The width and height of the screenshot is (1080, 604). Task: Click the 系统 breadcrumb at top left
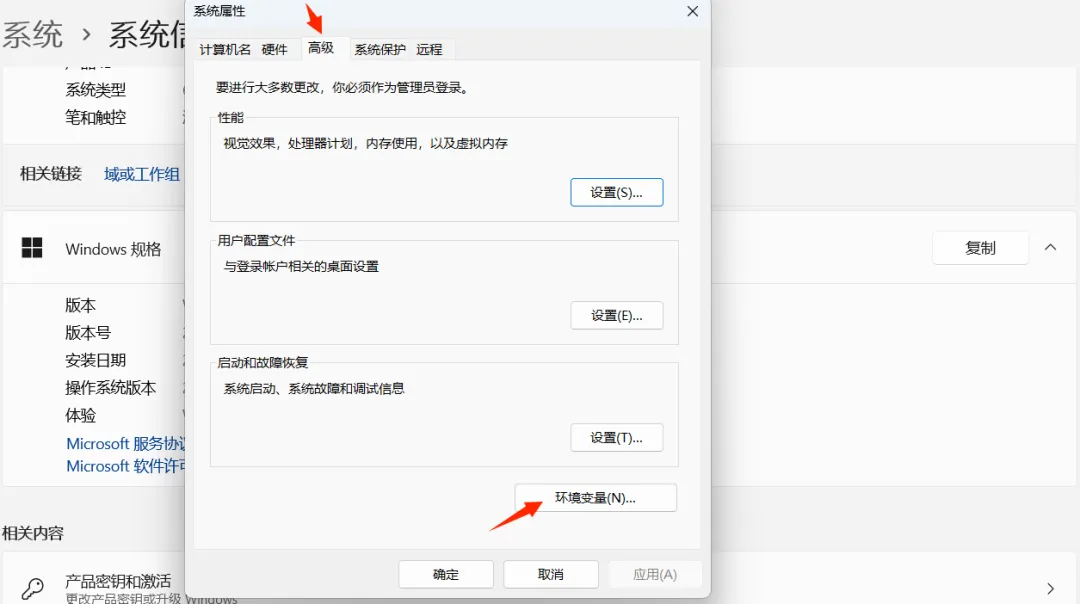(x=33, y=32)
